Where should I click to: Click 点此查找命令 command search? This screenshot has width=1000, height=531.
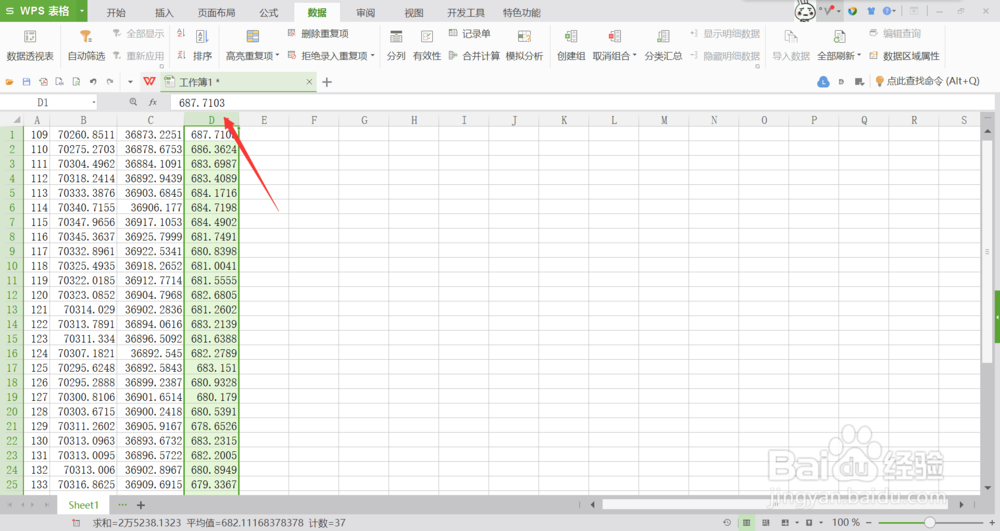[x=927, y=81]
